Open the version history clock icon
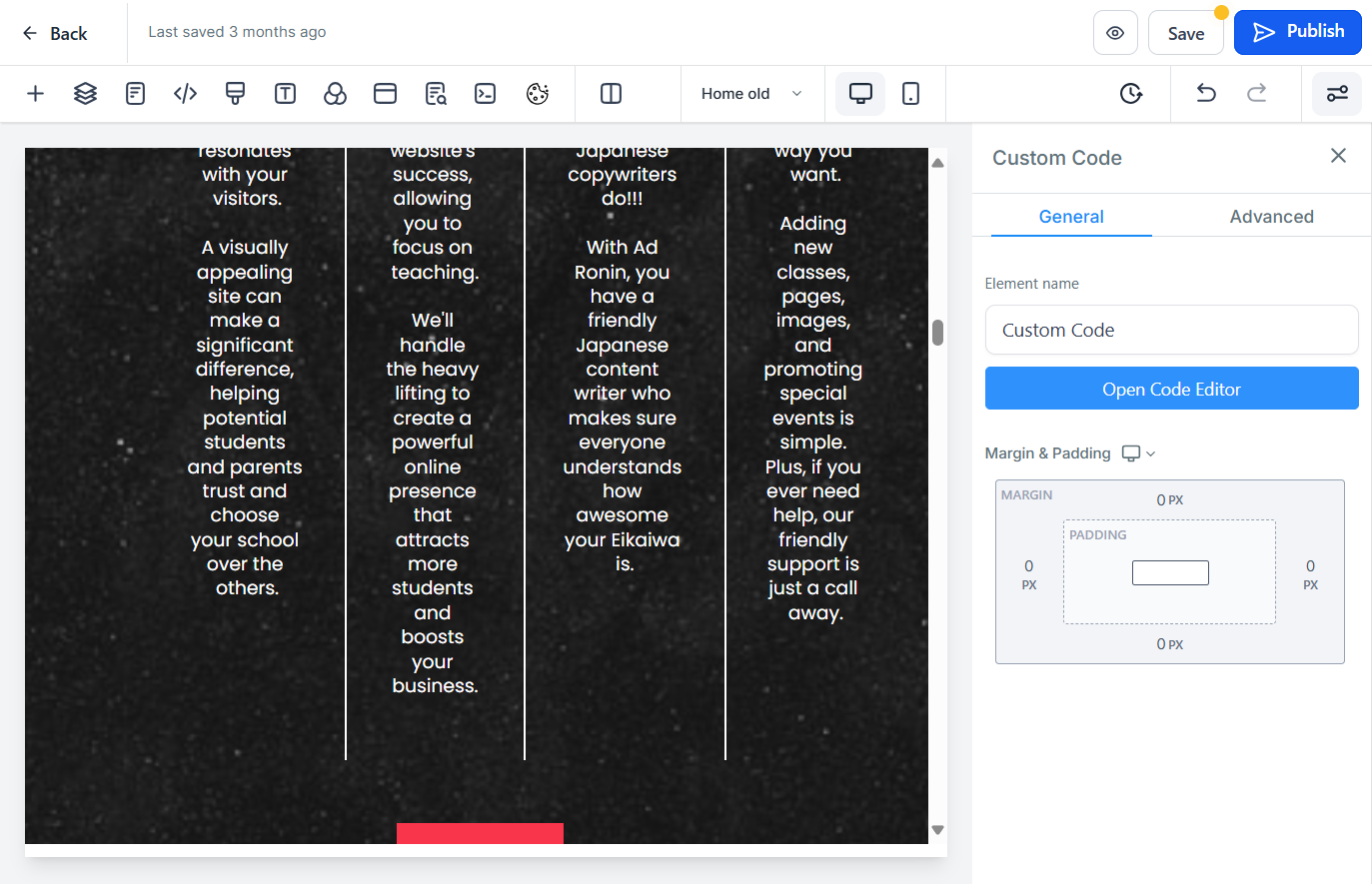 [x=1131, y=94]
